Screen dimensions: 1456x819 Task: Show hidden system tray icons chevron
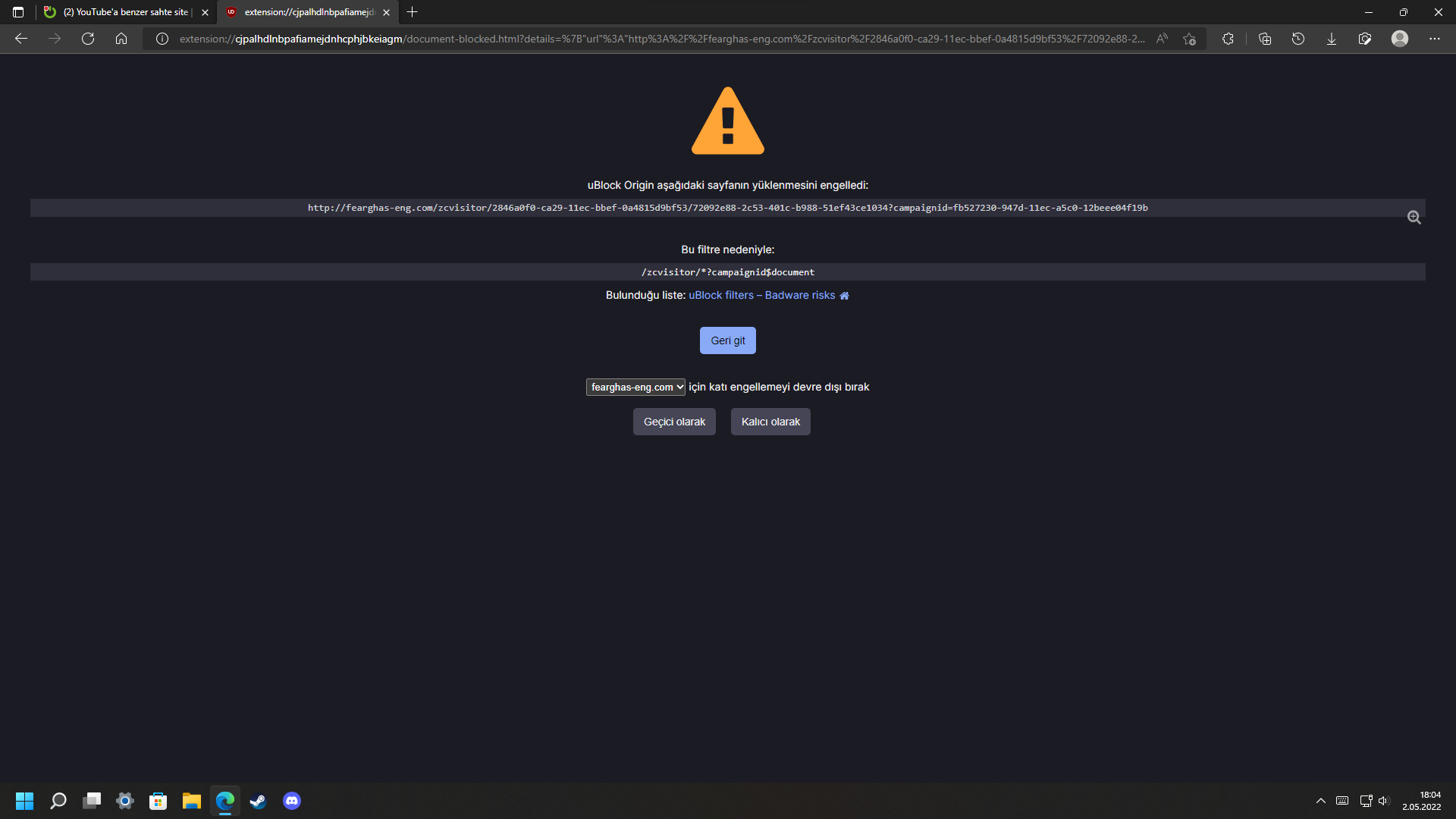[1320, 801]
